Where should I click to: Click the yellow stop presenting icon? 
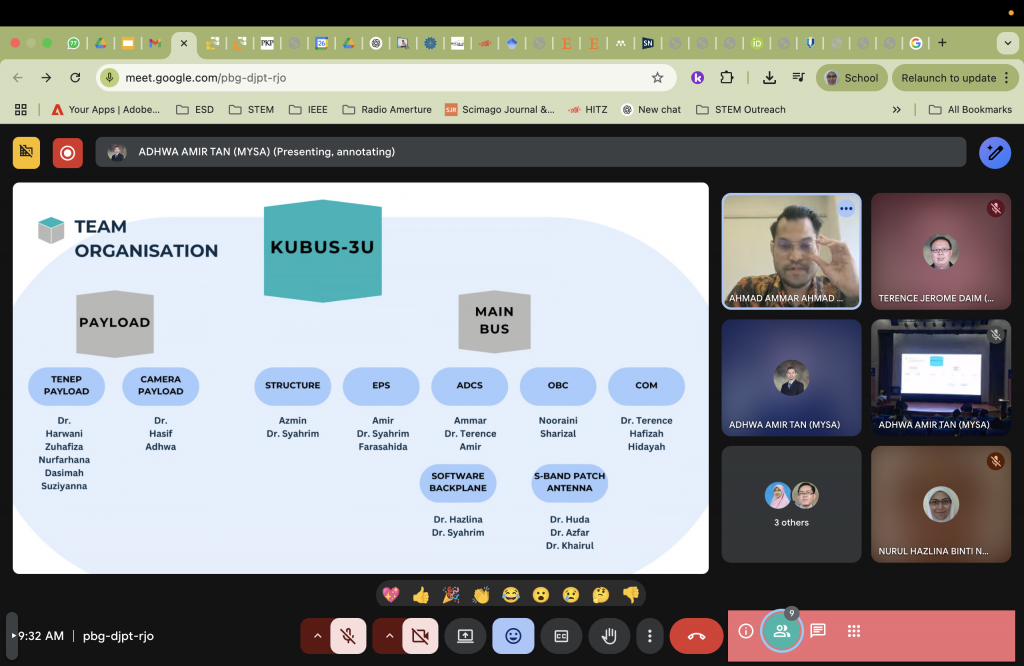tap(27, 152)
